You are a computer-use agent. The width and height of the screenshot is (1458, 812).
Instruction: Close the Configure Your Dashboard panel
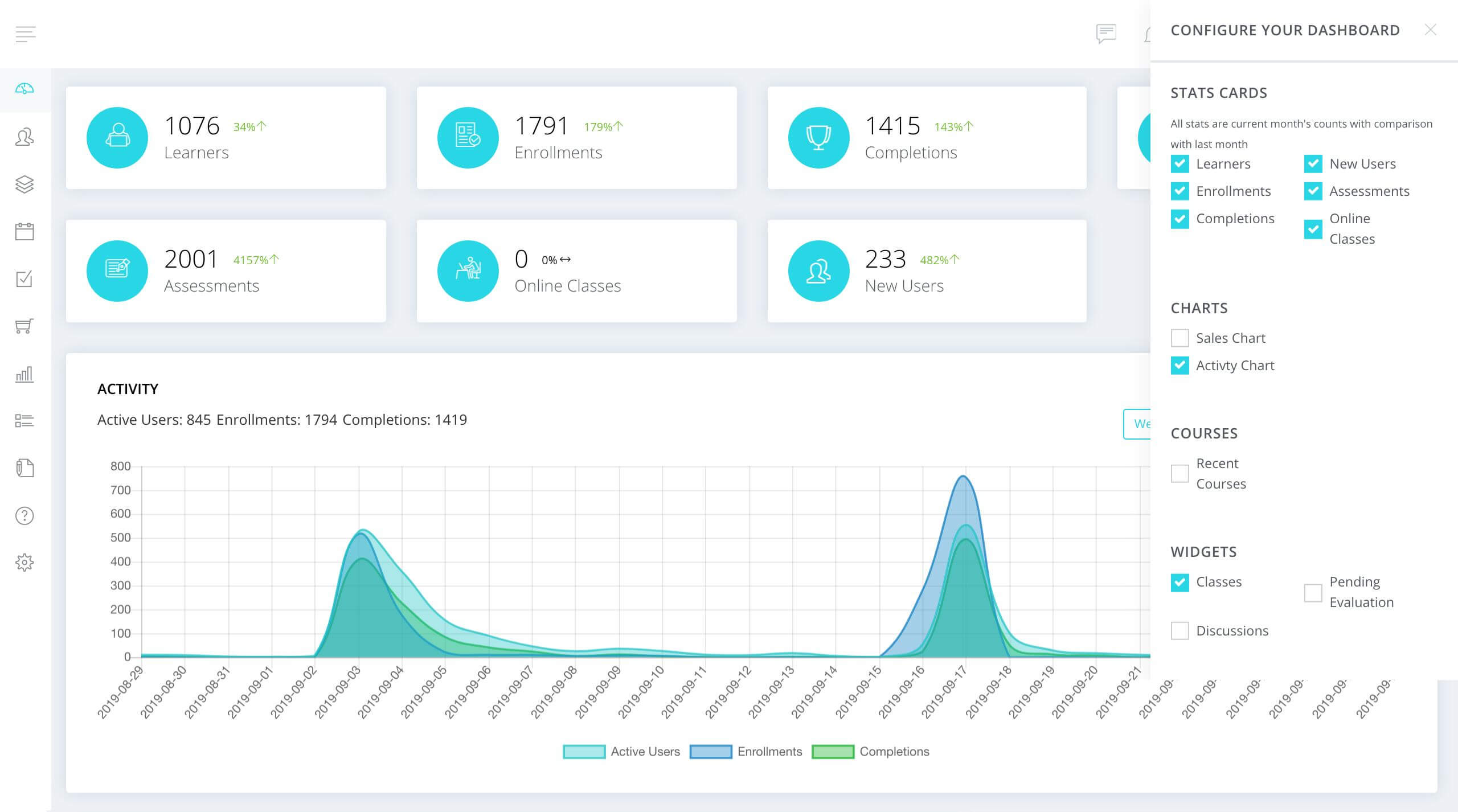(1431, 30)
